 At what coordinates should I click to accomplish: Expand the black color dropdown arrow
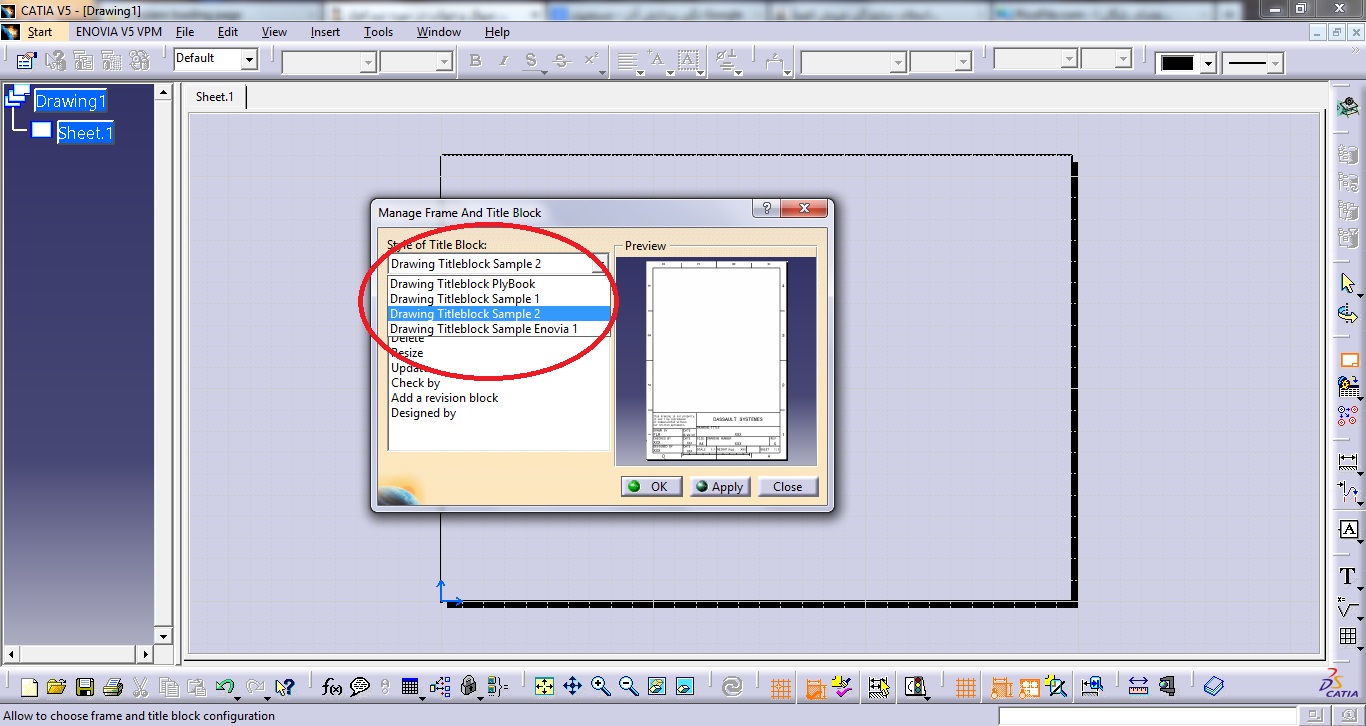[1208, 63]
